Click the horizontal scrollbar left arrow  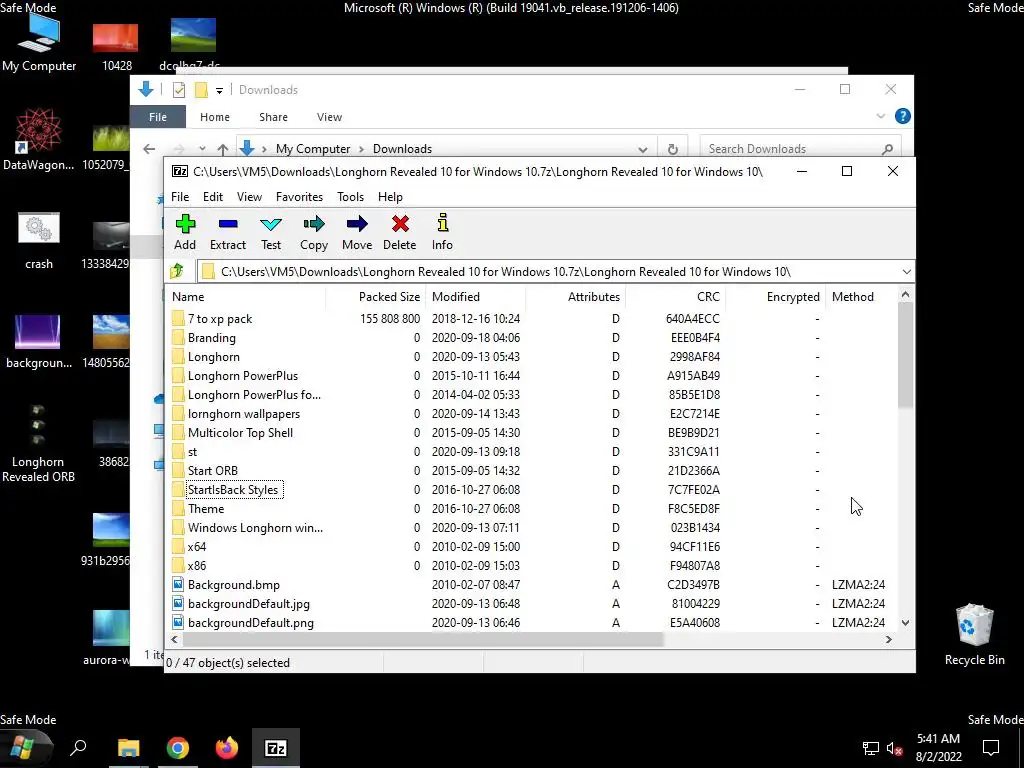174,639
